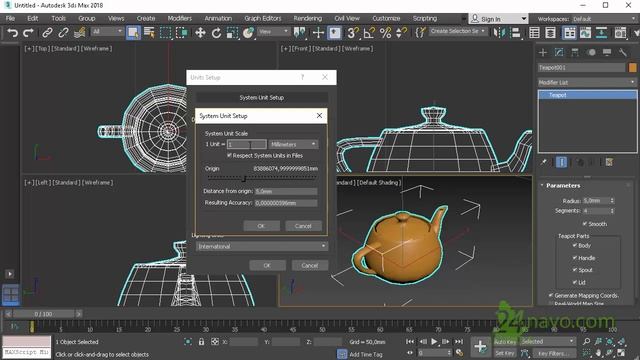Toggle Respect System Units in Files

coord(229,156)
